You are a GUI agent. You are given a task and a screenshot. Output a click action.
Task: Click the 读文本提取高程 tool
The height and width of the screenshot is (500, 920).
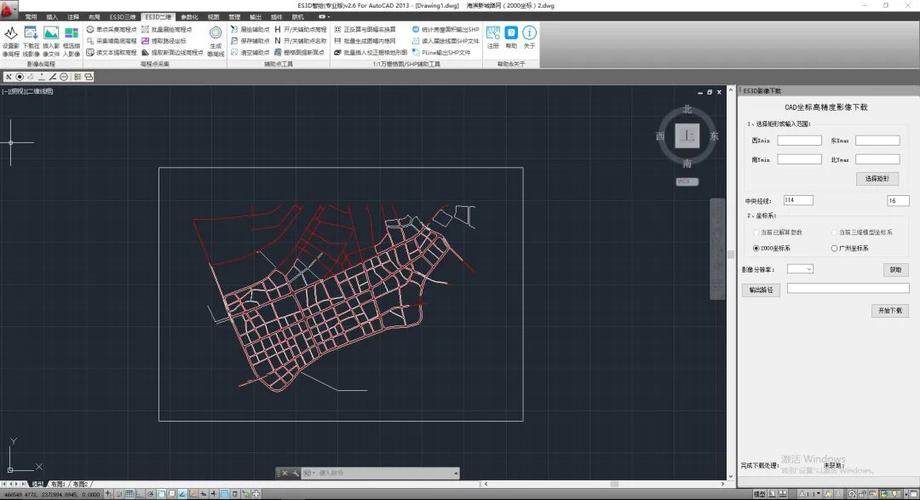[x=111, y=52]
